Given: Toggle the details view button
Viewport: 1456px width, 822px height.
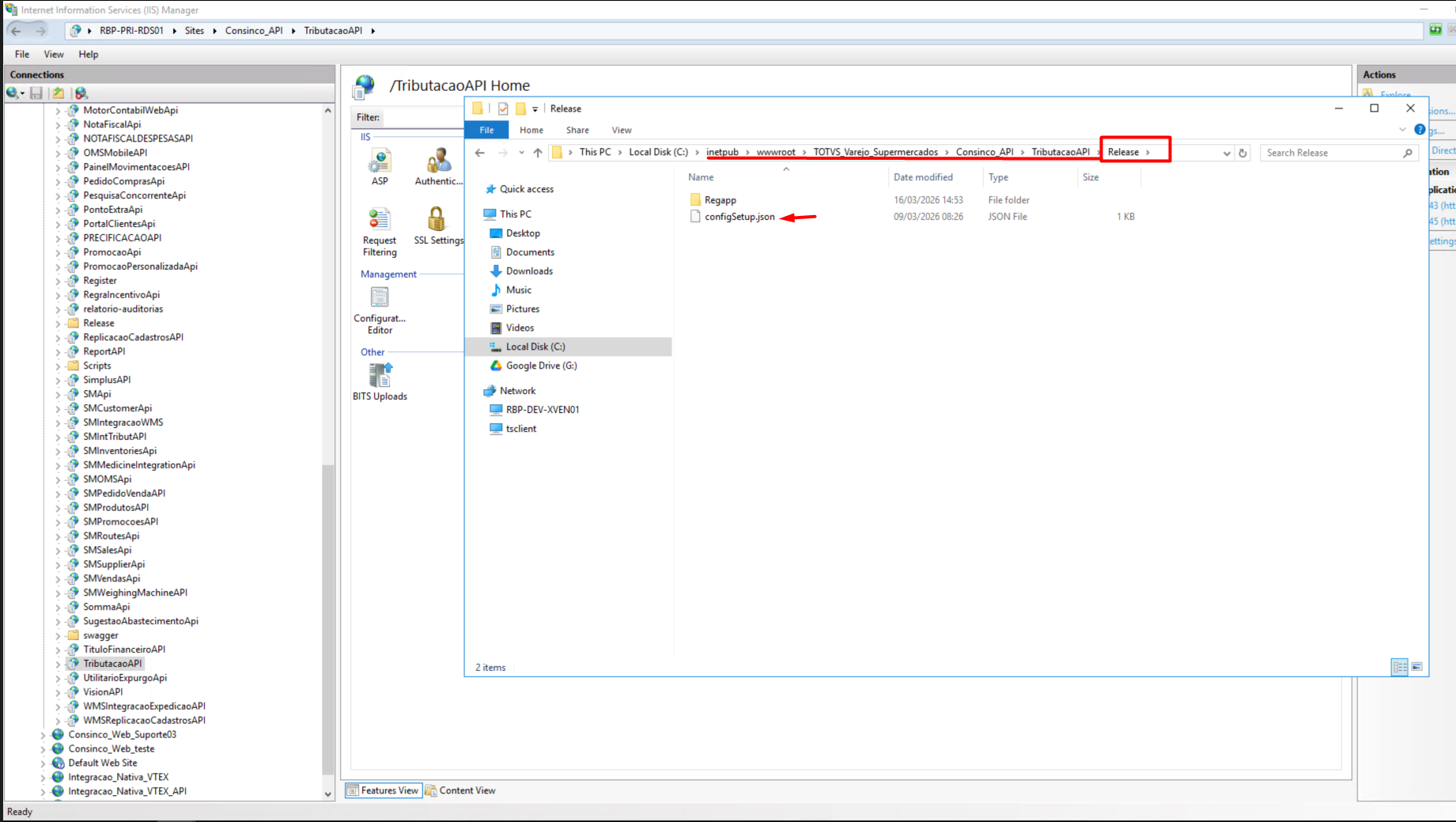Looking at the screenshot, I should click(1400, 667).
